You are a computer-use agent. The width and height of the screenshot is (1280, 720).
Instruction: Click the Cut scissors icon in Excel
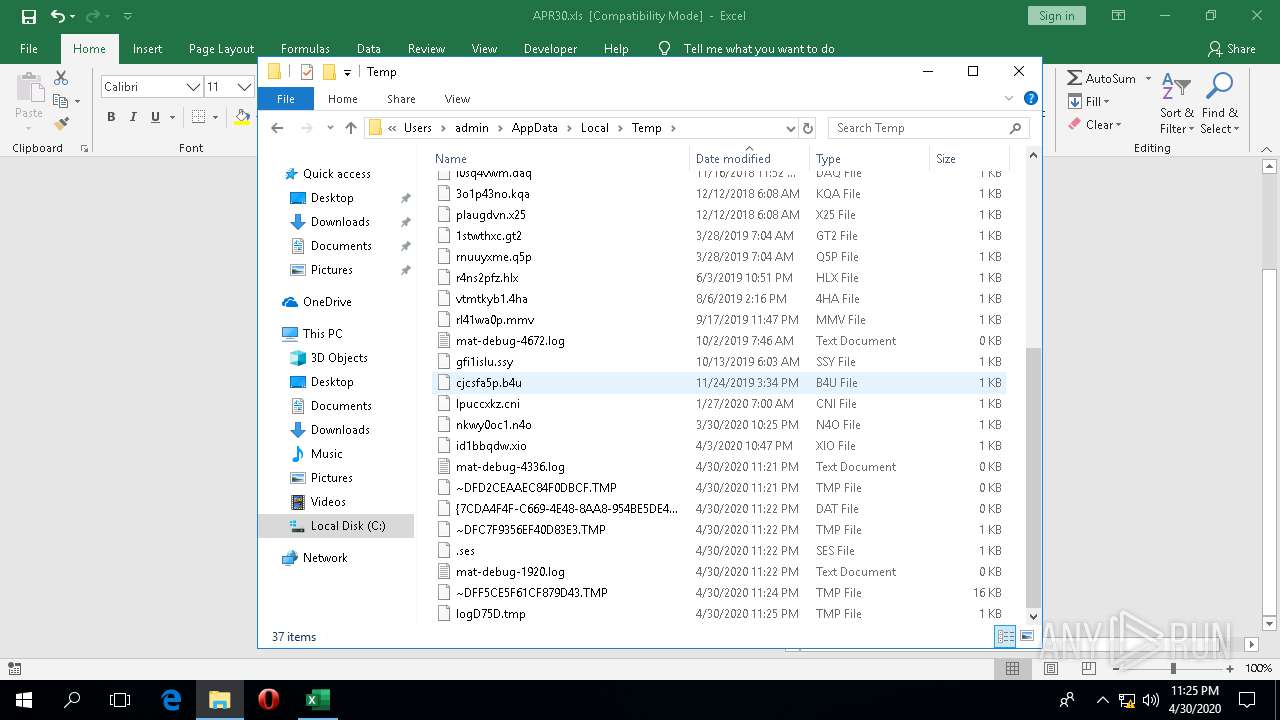pos(61,78)
